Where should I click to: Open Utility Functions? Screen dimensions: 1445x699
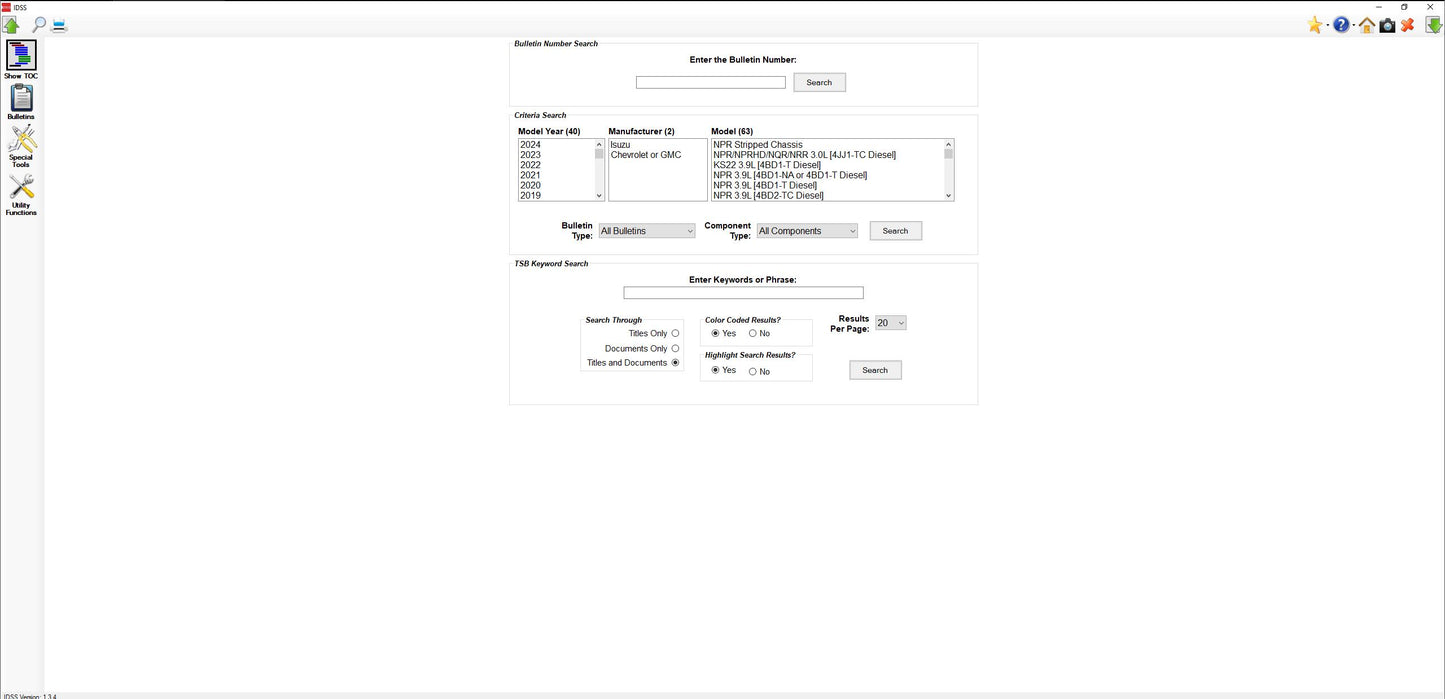(20, 188)
